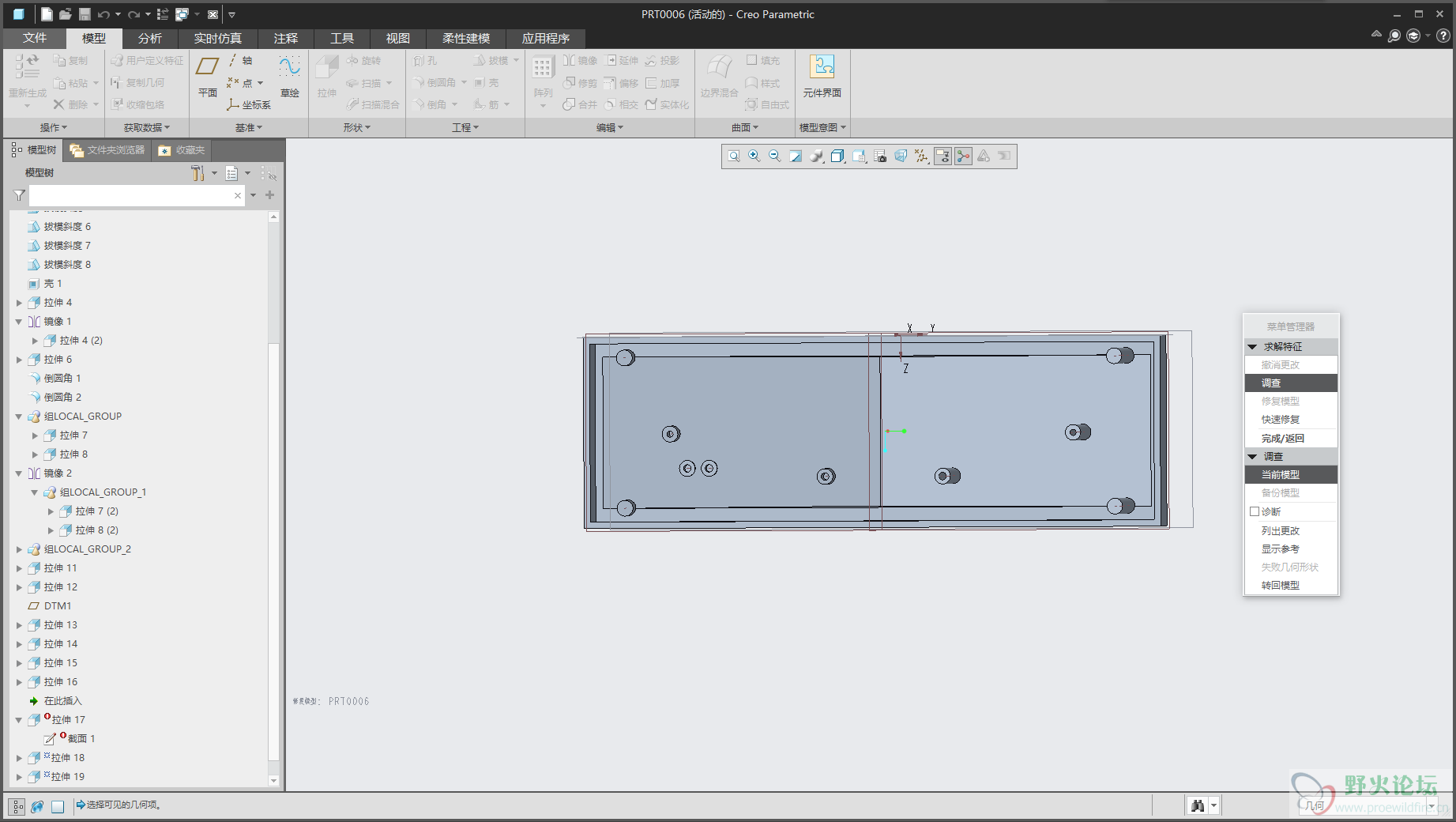Collapse the 镜像 1 tree node

point(19,322)
